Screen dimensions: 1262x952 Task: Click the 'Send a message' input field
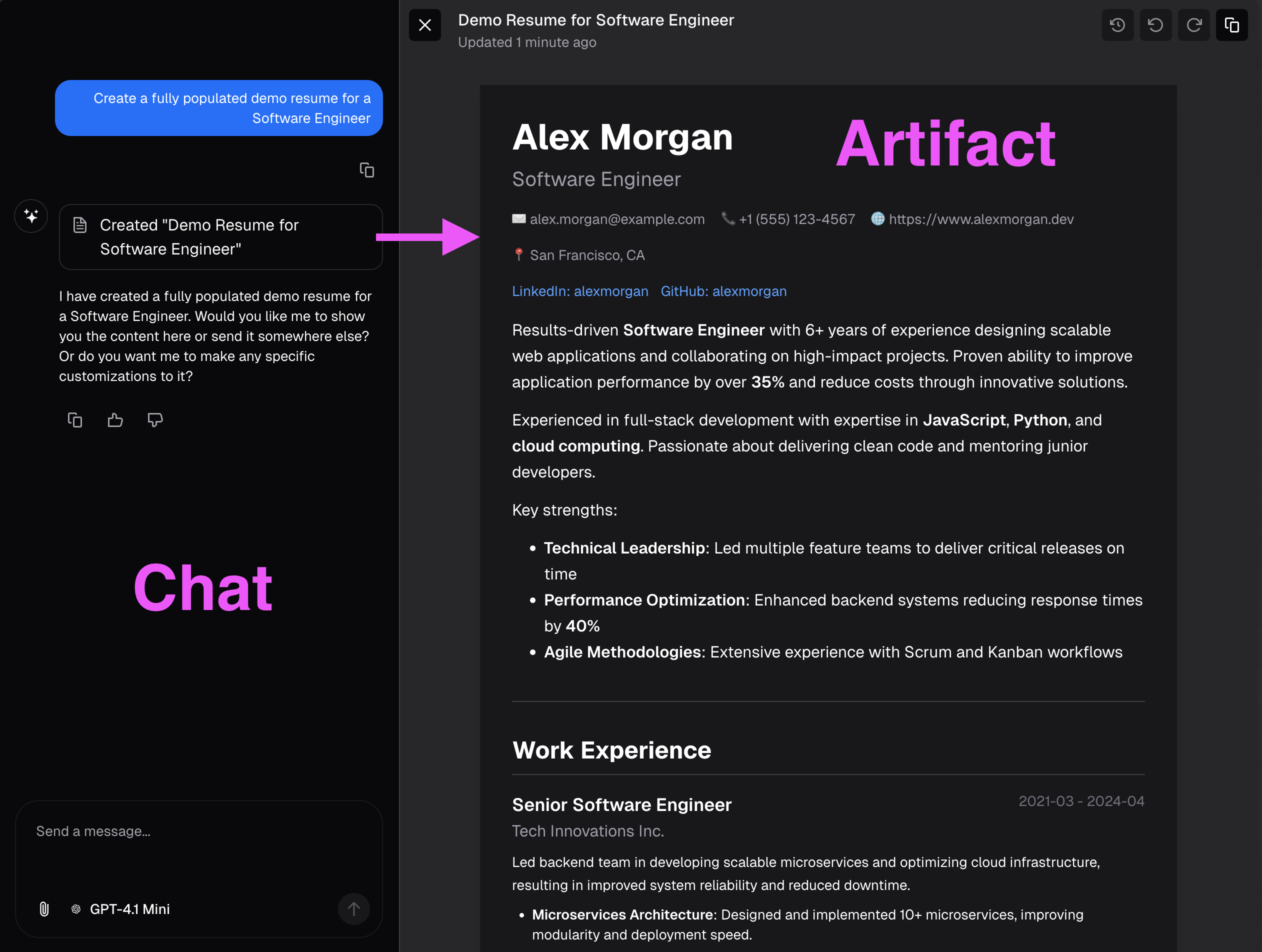171,831
